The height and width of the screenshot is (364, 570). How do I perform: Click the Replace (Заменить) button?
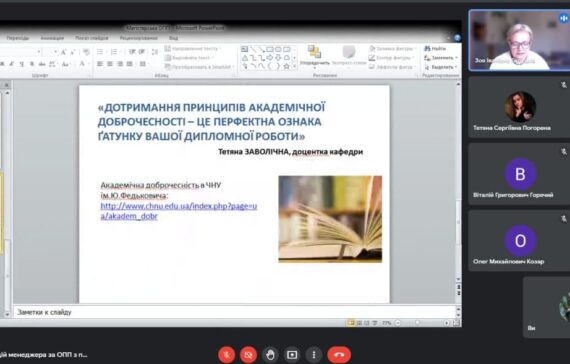(441, 58)
